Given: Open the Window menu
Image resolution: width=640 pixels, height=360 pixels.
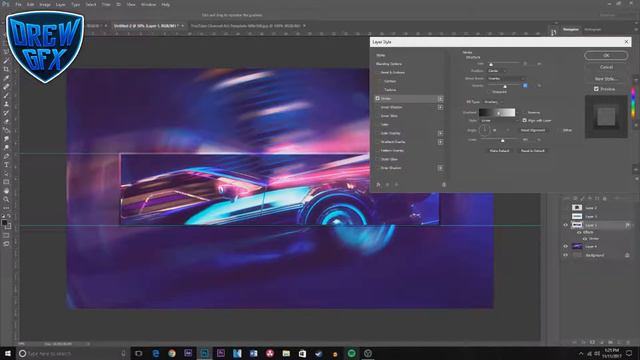Looking at the screenshot, I should point(148,4).
